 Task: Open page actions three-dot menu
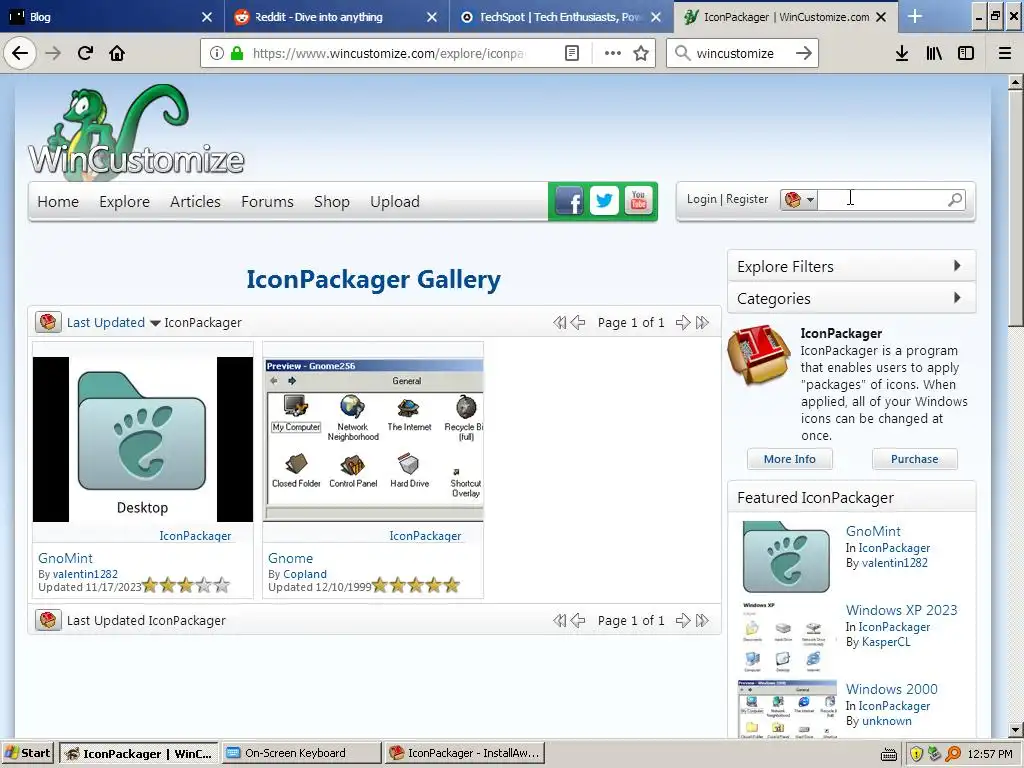click(613, 53)
